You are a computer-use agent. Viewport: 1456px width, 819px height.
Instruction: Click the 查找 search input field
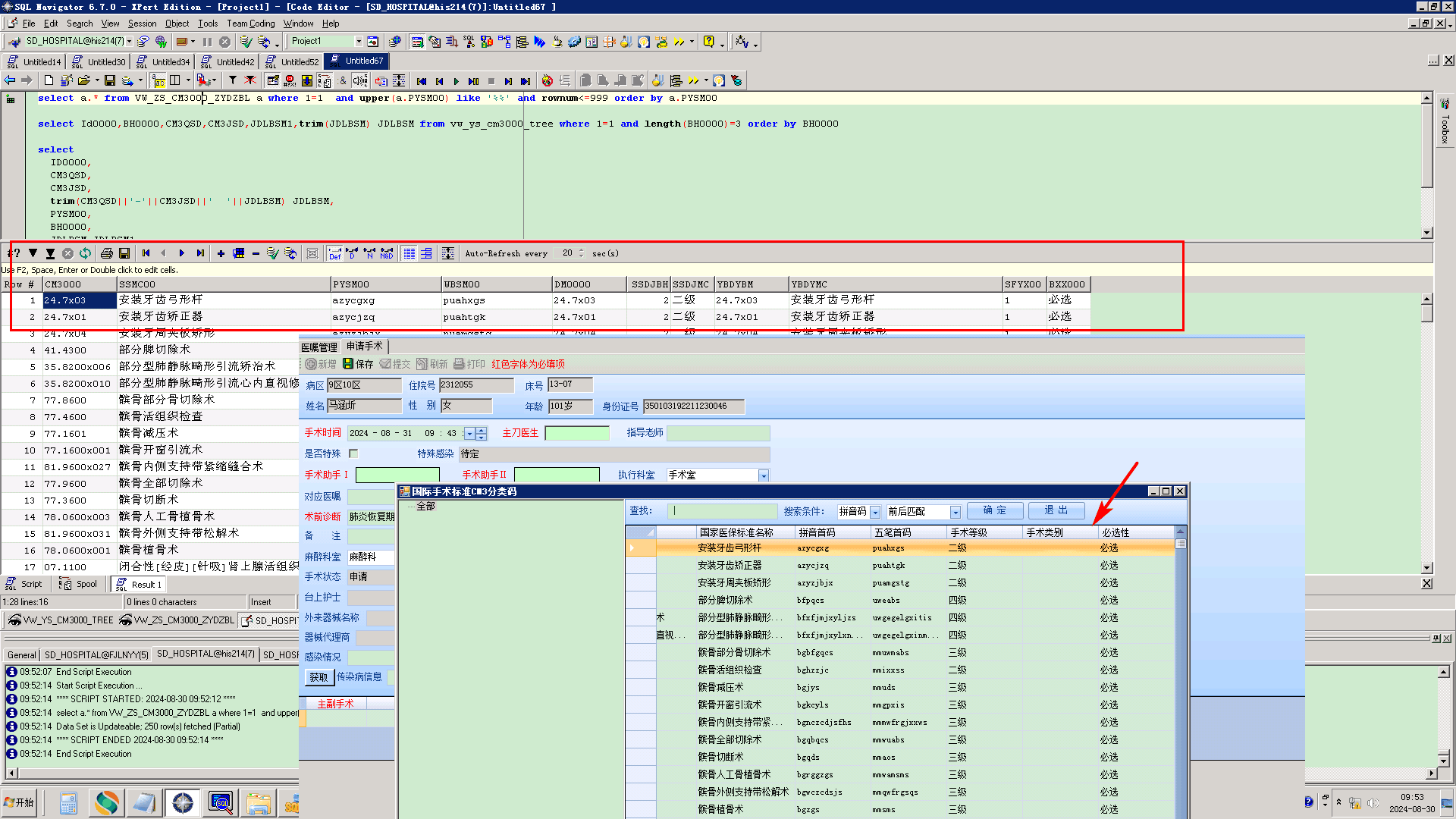724,511
